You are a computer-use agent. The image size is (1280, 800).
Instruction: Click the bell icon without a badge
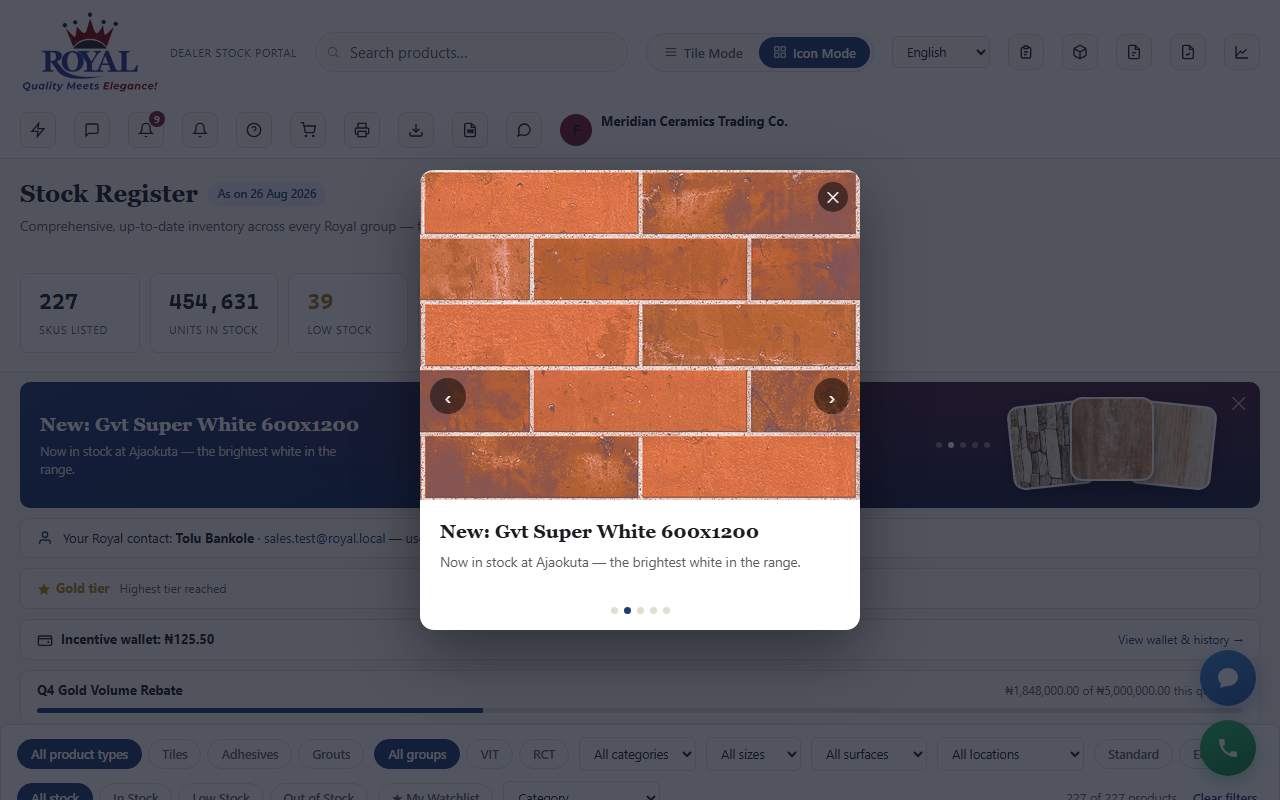200,130
